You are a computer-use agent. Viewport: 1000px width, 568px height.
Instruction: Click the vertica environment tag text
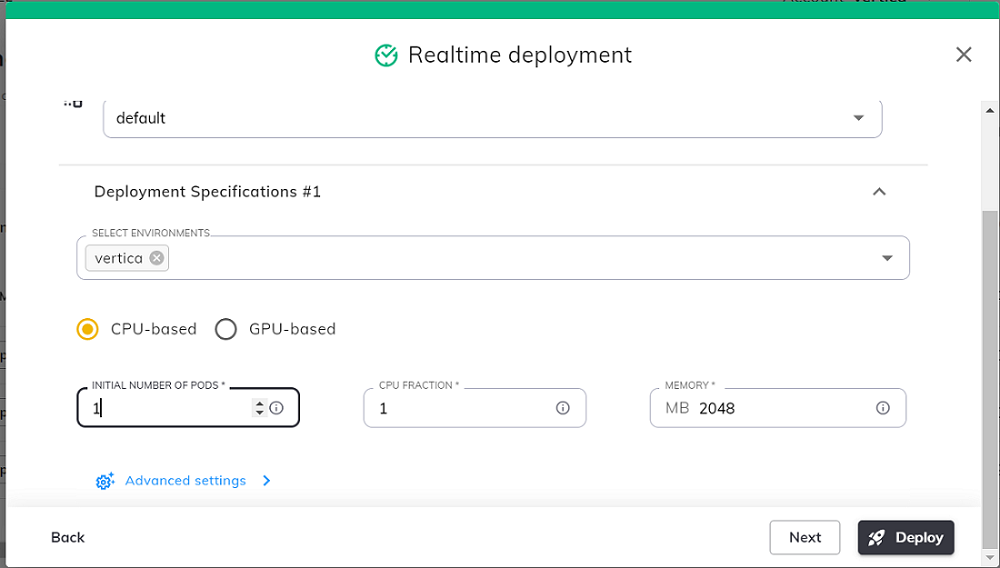pyautogui.click(x=119, y=258)
